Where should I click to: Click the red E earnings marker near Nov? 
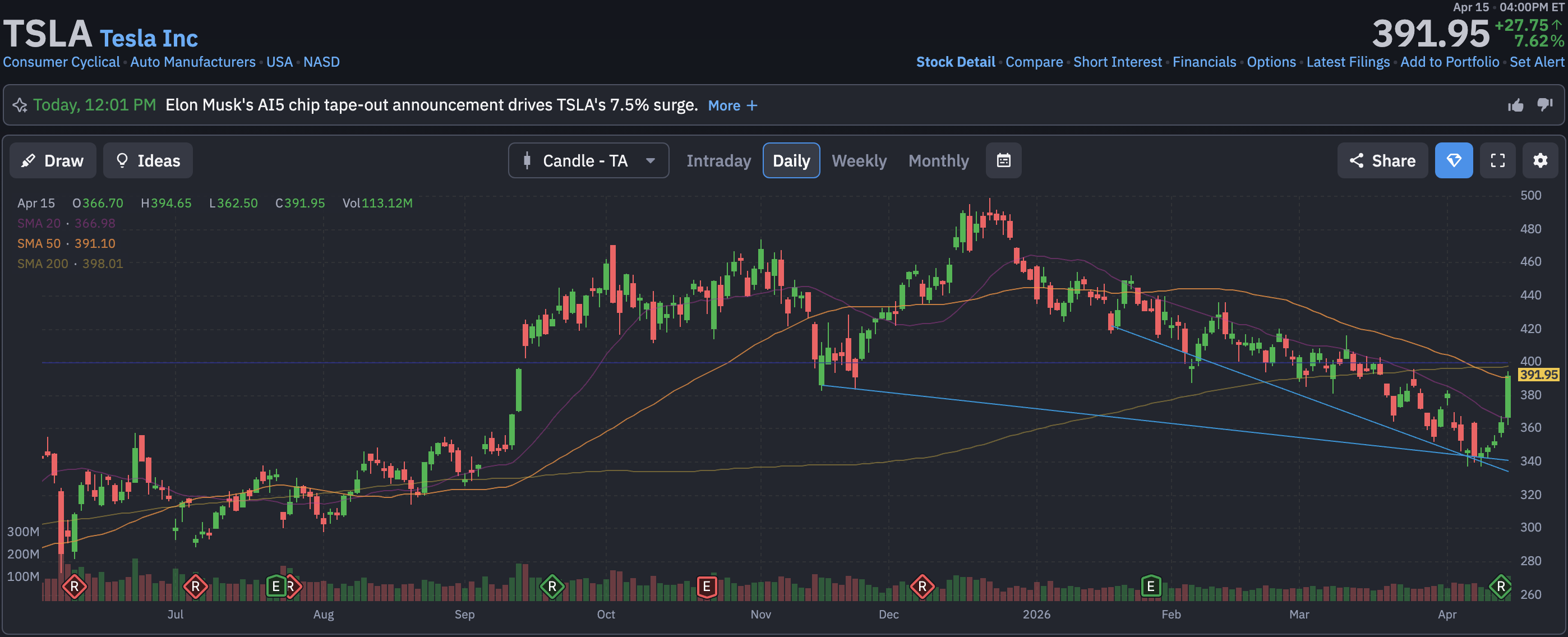(x=706, y=587)
